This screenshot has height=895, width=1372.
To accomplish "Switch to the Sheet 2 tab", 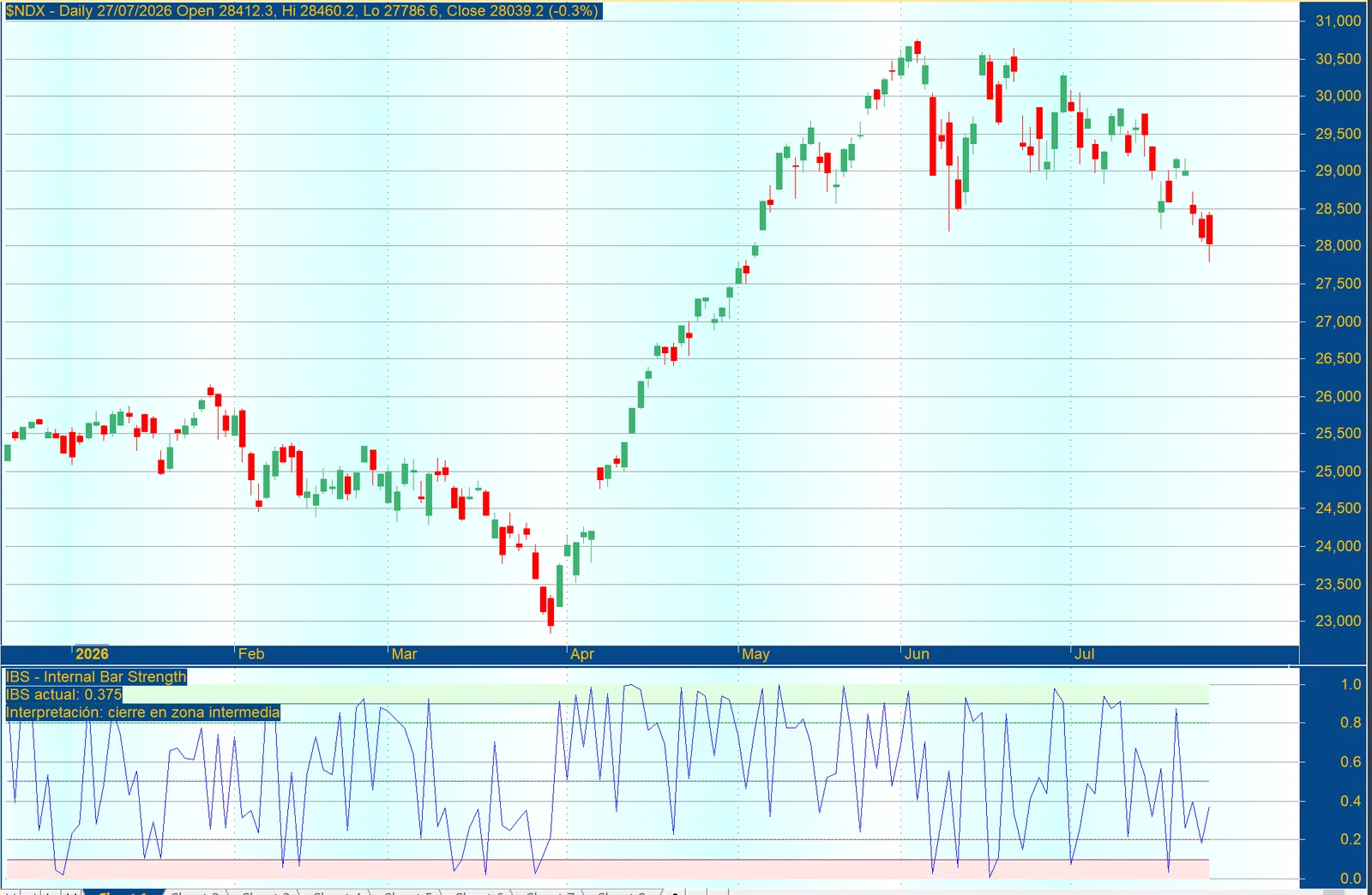I will point(195,892).
